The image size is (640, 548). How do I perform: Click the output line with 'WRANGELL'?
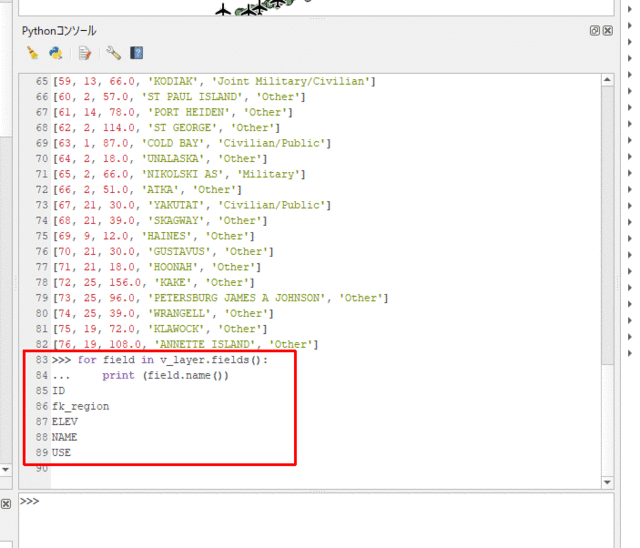(x=163, y=314)
